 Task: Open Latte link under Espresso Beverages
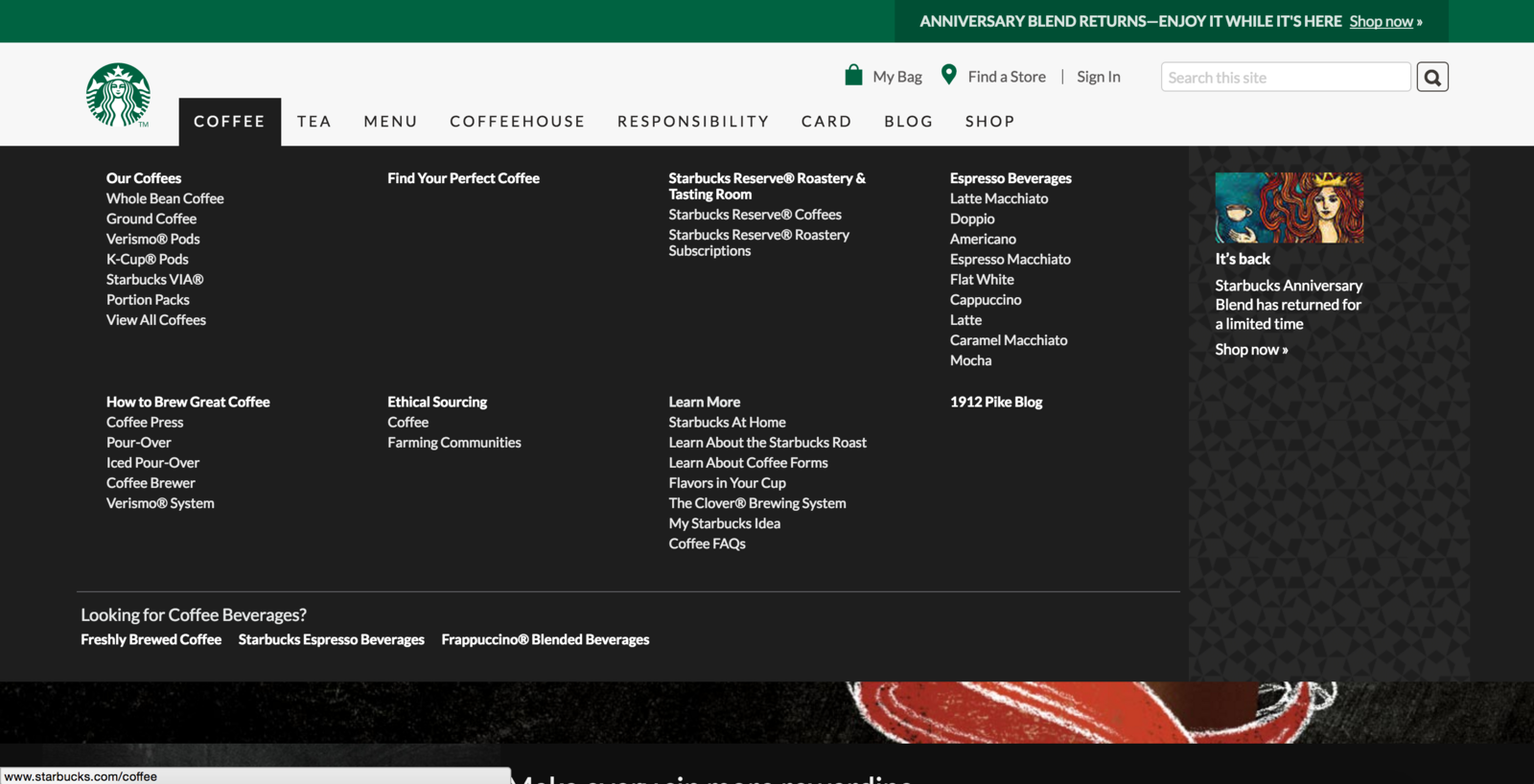tap(966, 320)
